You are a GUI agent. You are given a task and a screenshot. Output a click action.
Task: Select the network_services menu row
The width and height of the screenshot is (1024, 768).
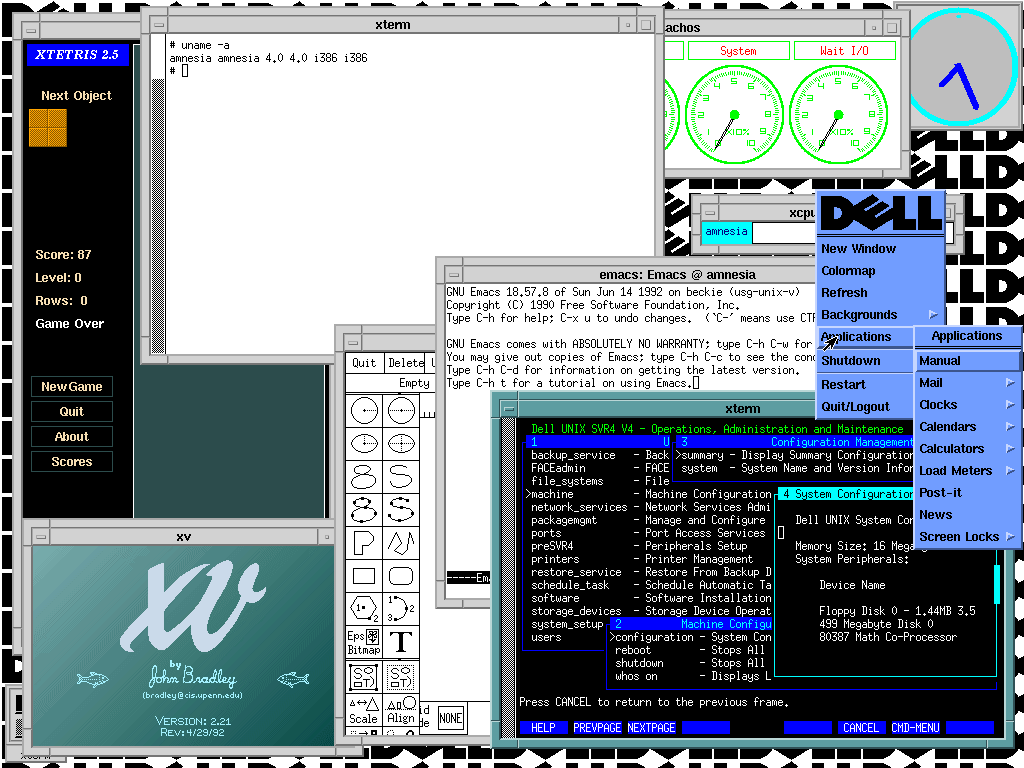click(x=650, y=507)
